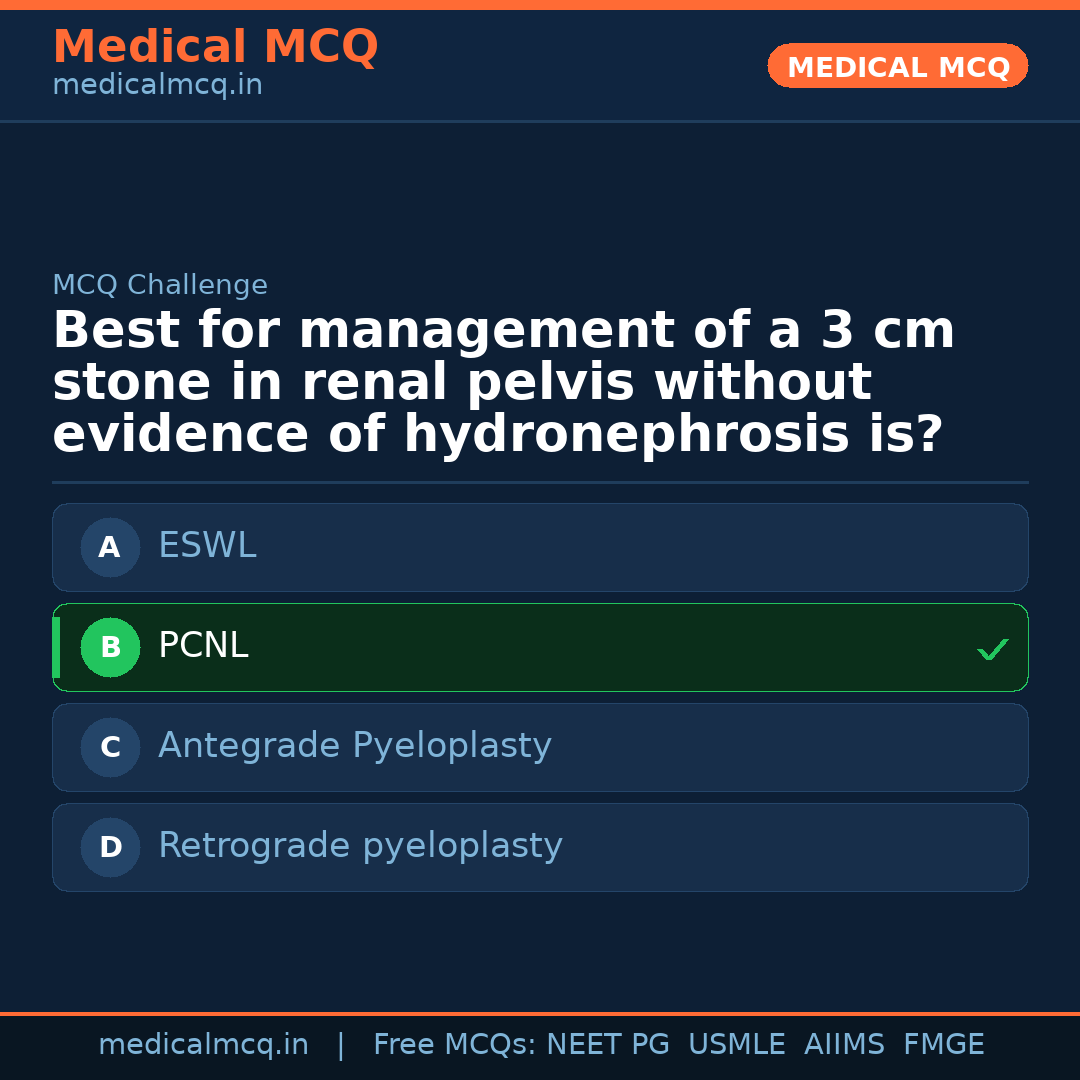Choose the Antegrade Pyeloplasty answer text

[x=355, y=746]
